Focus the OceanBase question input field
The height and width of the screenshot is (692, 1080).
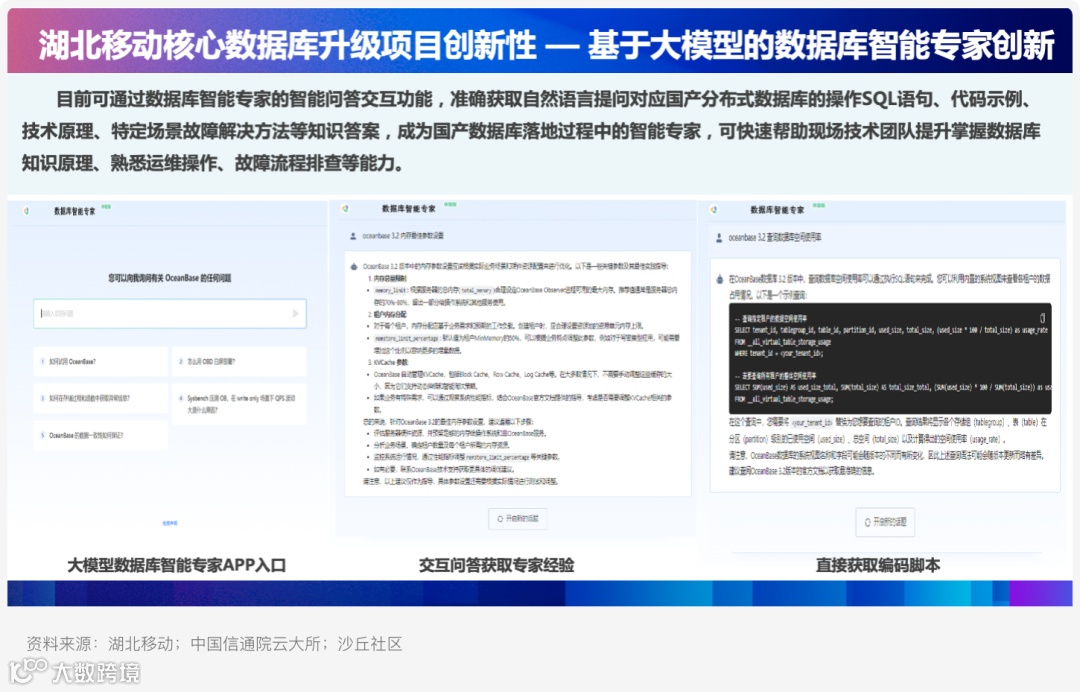[x=169, y=313]
